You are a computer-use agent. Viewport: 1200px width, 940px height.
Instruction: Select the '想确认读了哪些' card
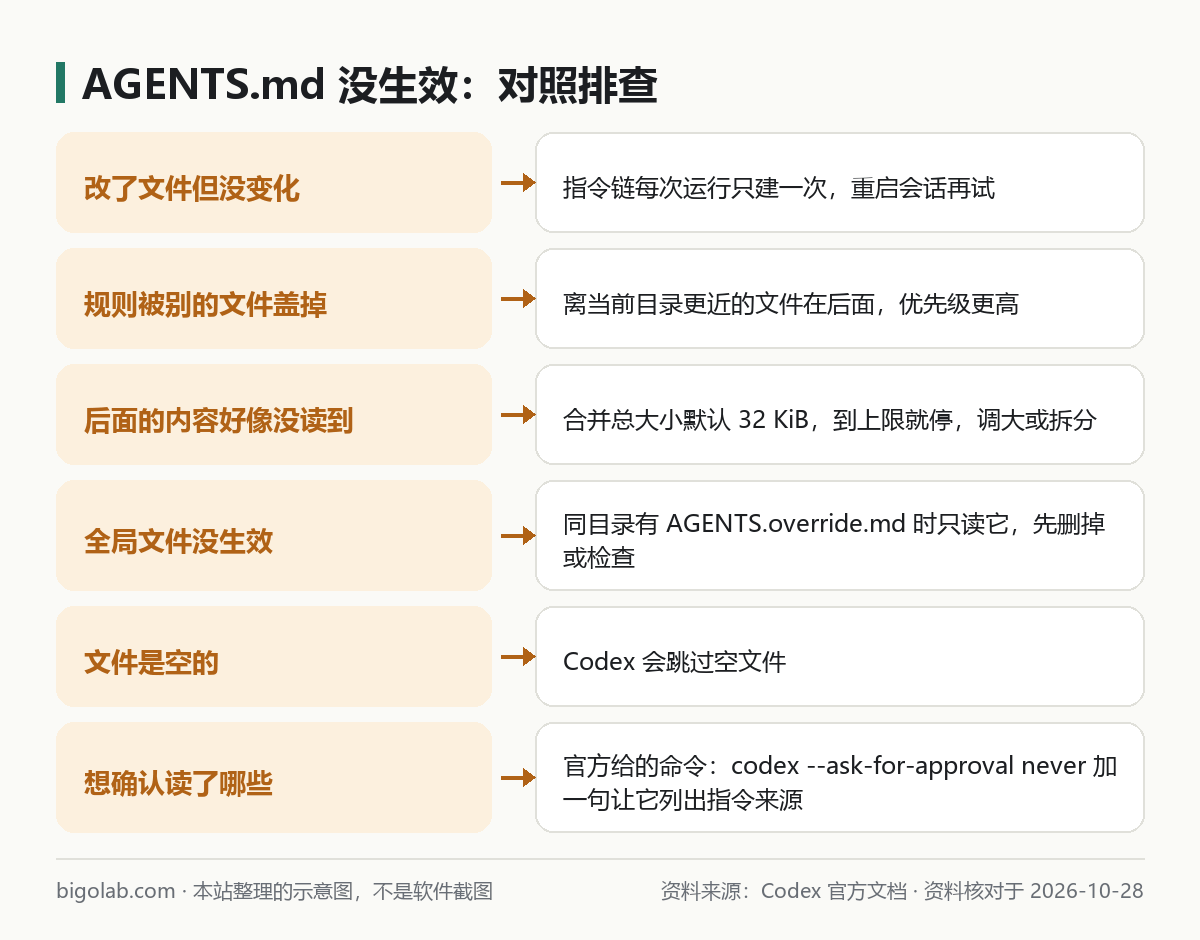tap(274, 778)
